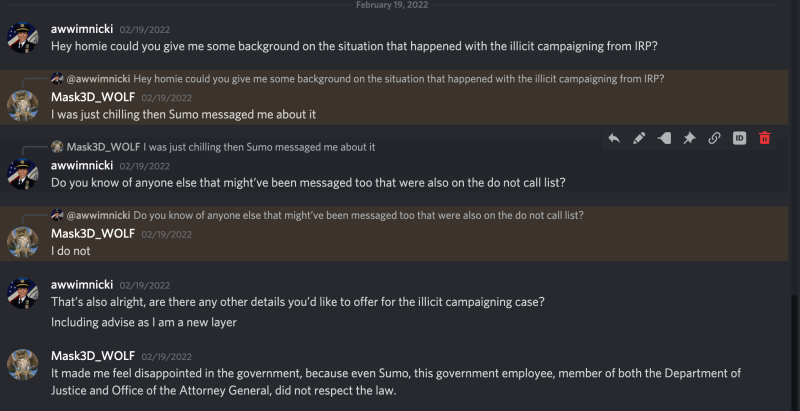The image size is (800, 411).
Task: Click @awwimnicki mention in first reply preview
Action: [98, 79]
